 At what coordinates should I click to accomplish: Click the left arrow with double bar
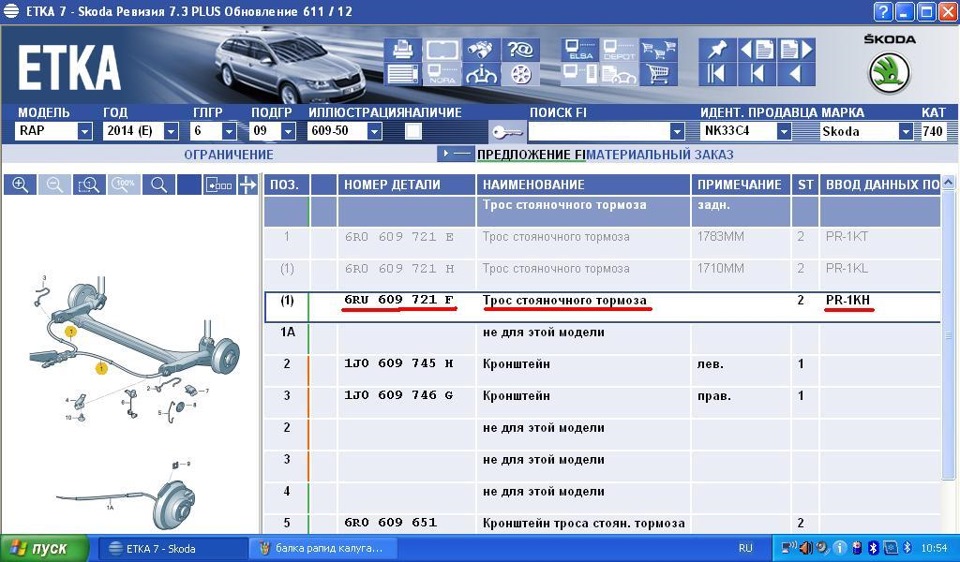(x=717, y=74)
